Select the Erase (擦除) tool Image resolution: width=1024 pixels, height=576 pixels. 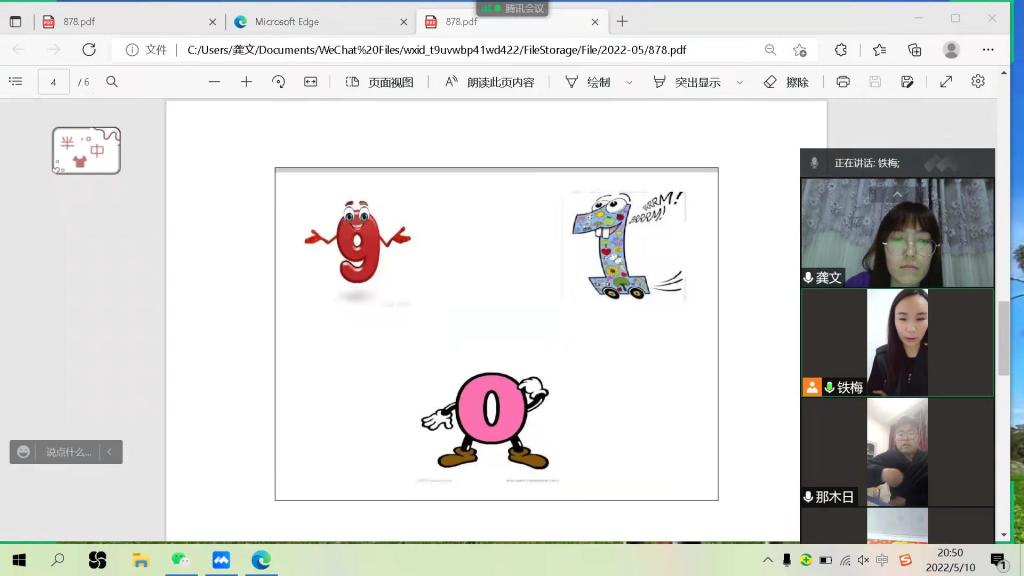pos(786,82)
